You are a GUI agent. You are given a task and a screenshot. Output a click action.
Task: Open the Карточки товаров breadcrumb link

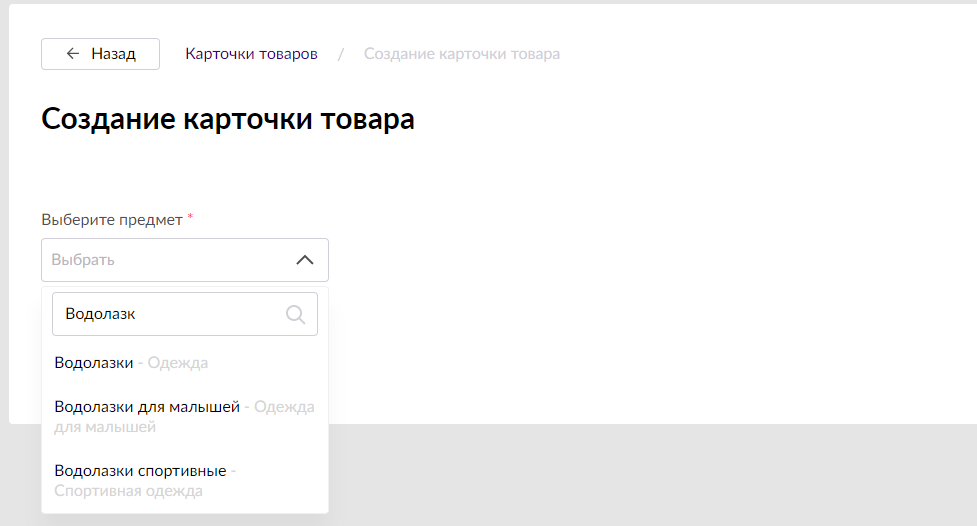(251, 54)
